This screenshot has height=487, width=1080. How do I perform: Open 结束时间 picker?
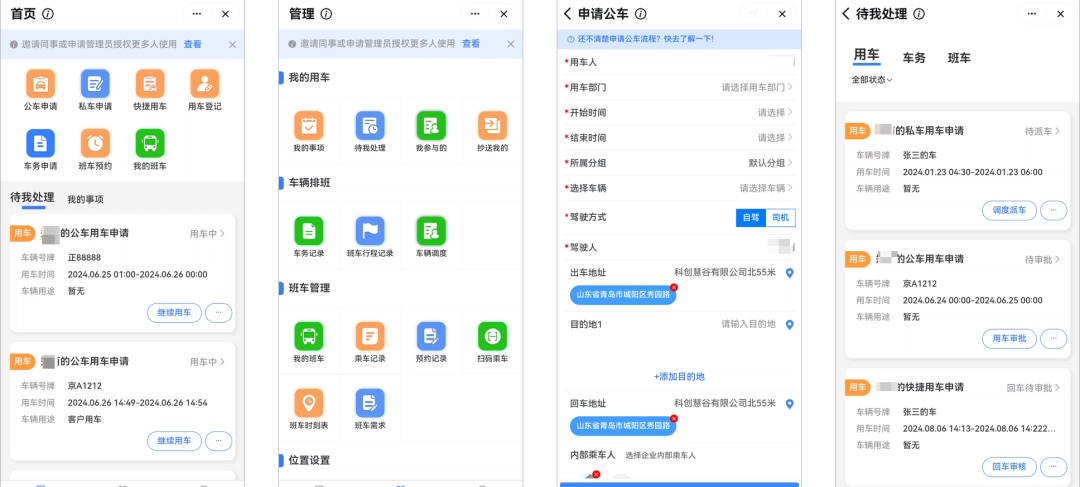(x=679, y=138)
